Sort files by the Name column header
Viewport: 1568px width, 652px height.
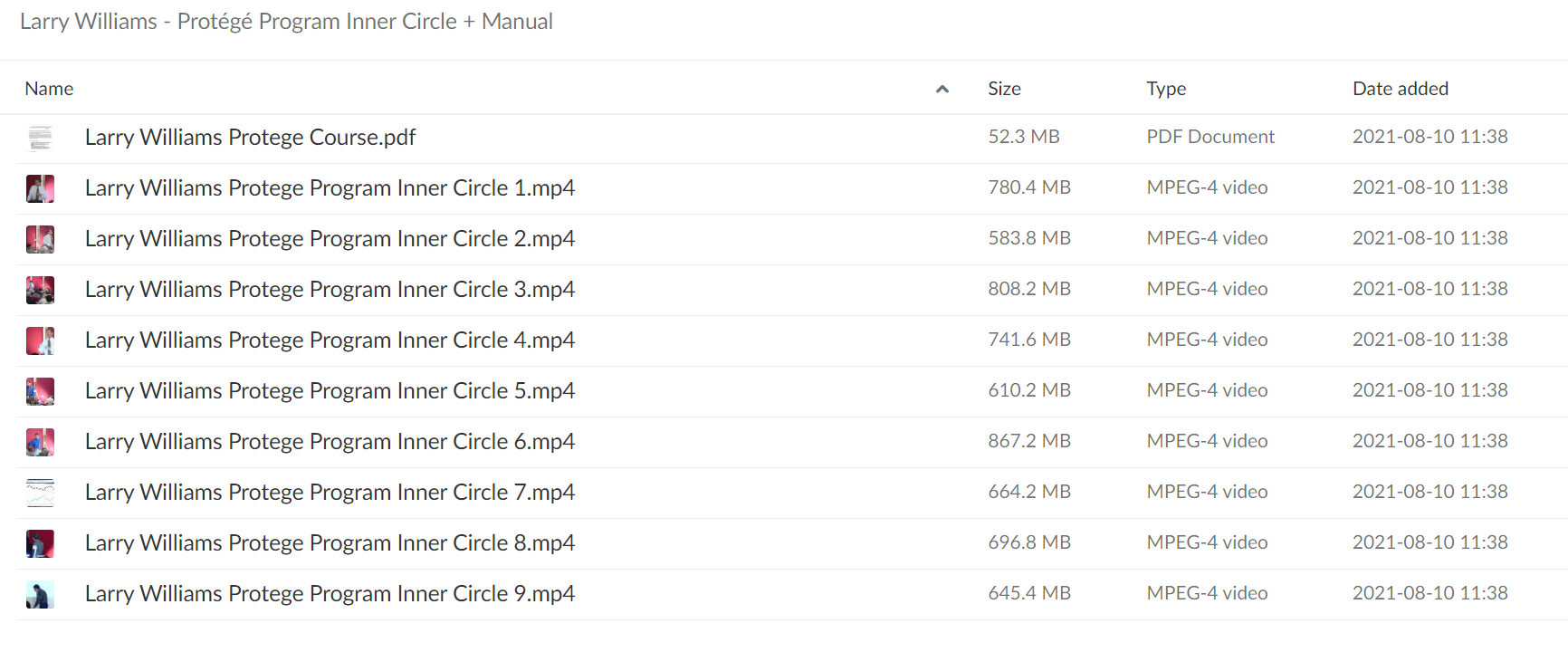coord(49,89)
